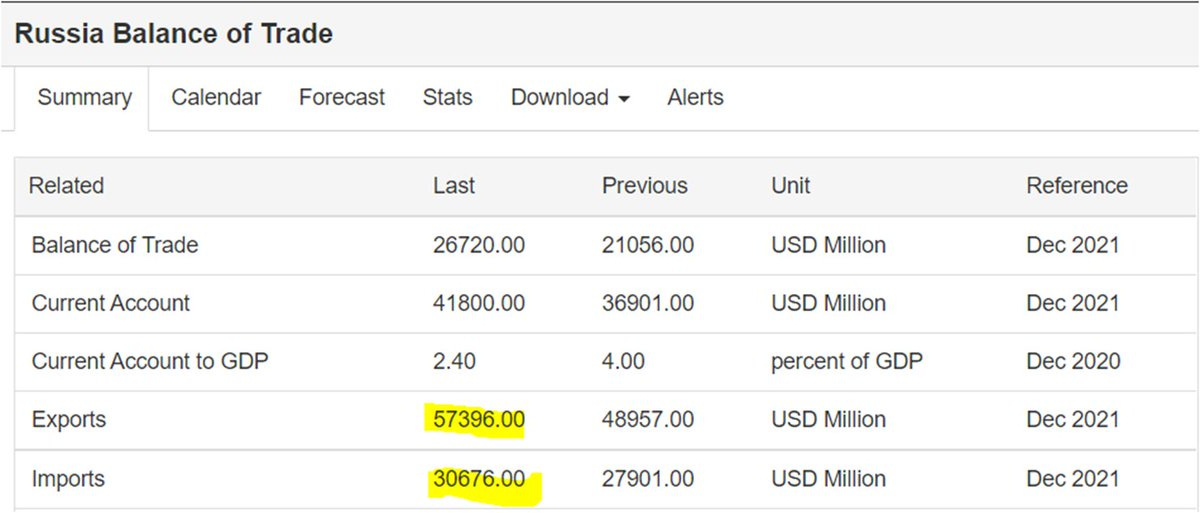Click the Russia Balance of Trade heading
Image resolution: width=1200 pixels, height=513 pixels.
tap(174, 34)
